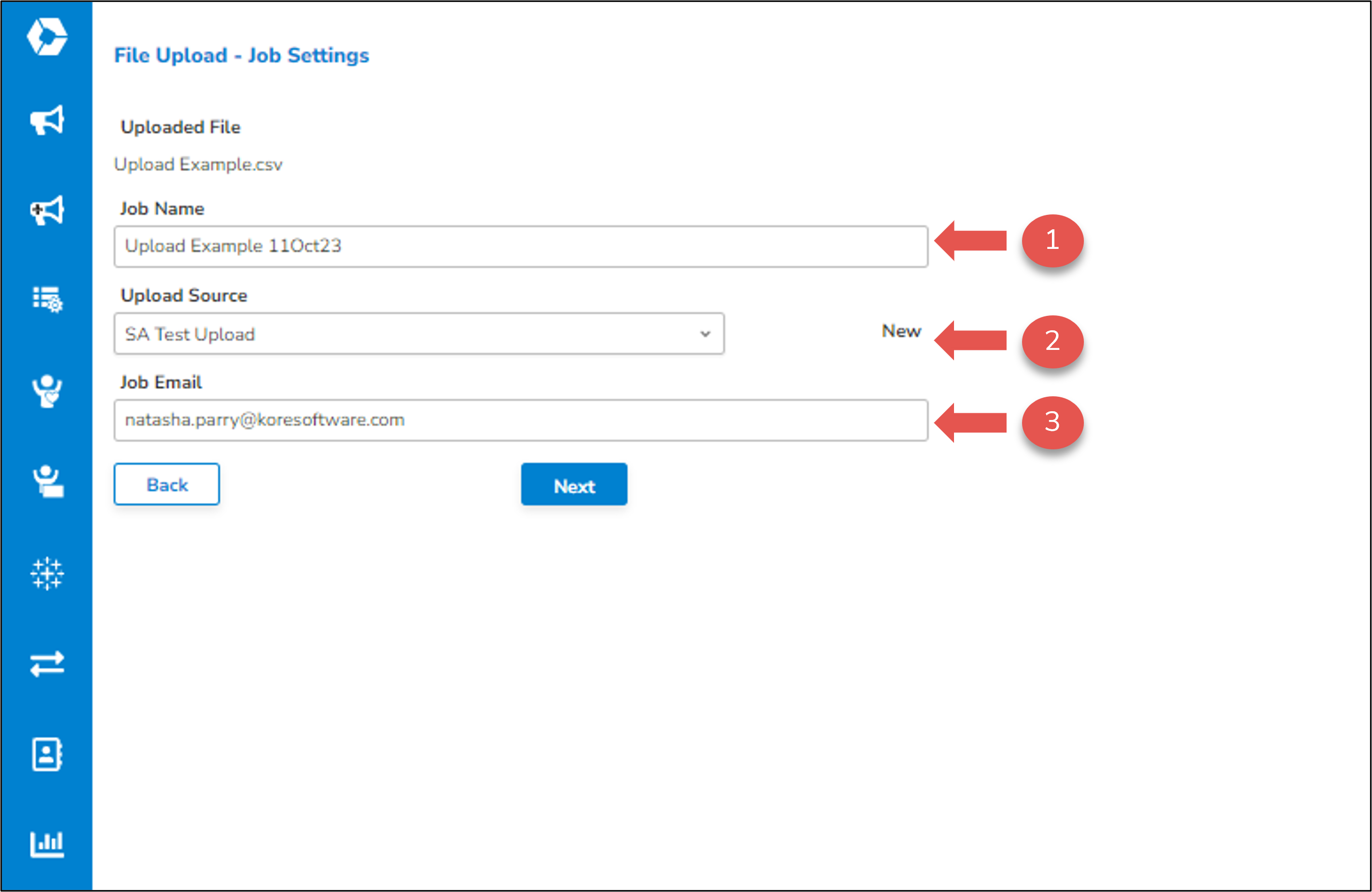Click the Next button

(x=574, y=484)
